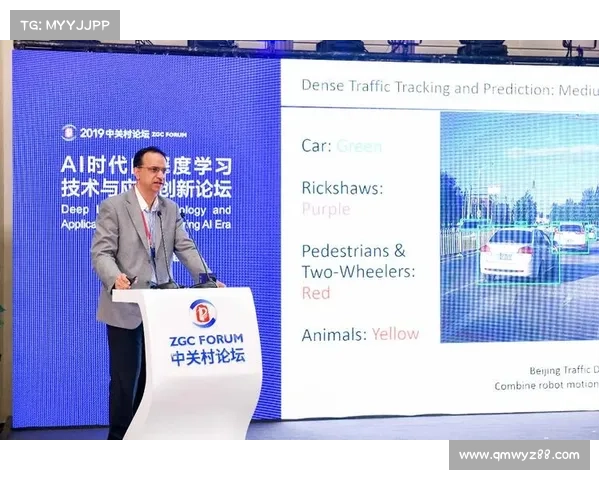Click the "2019中关村论坛 ZGC FORUM" banner heading
The height and width of the screenshot is (480, 600).
coord(133,133)
